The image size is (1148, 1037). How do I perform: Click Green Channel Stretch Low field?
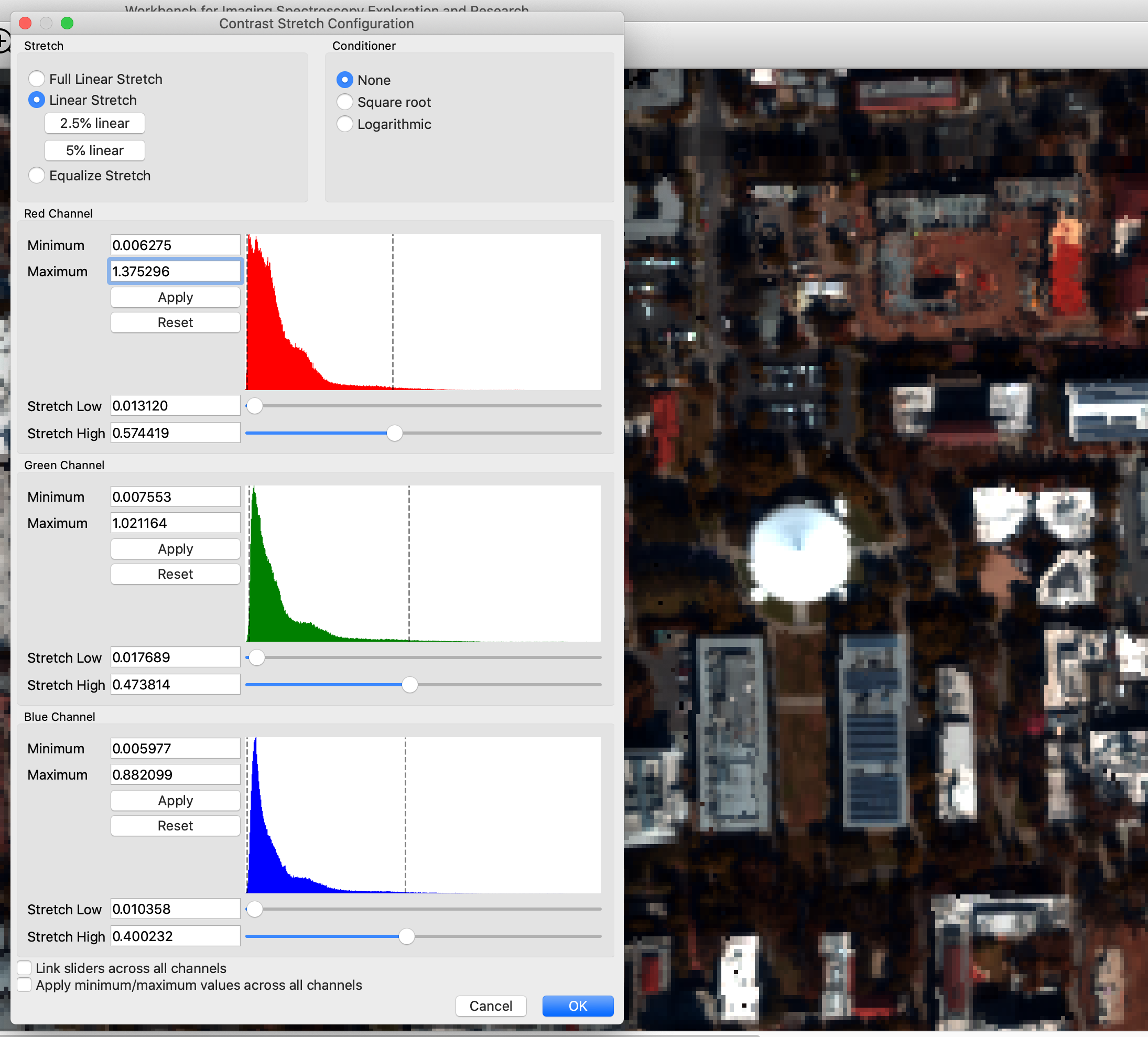(175, 658)
